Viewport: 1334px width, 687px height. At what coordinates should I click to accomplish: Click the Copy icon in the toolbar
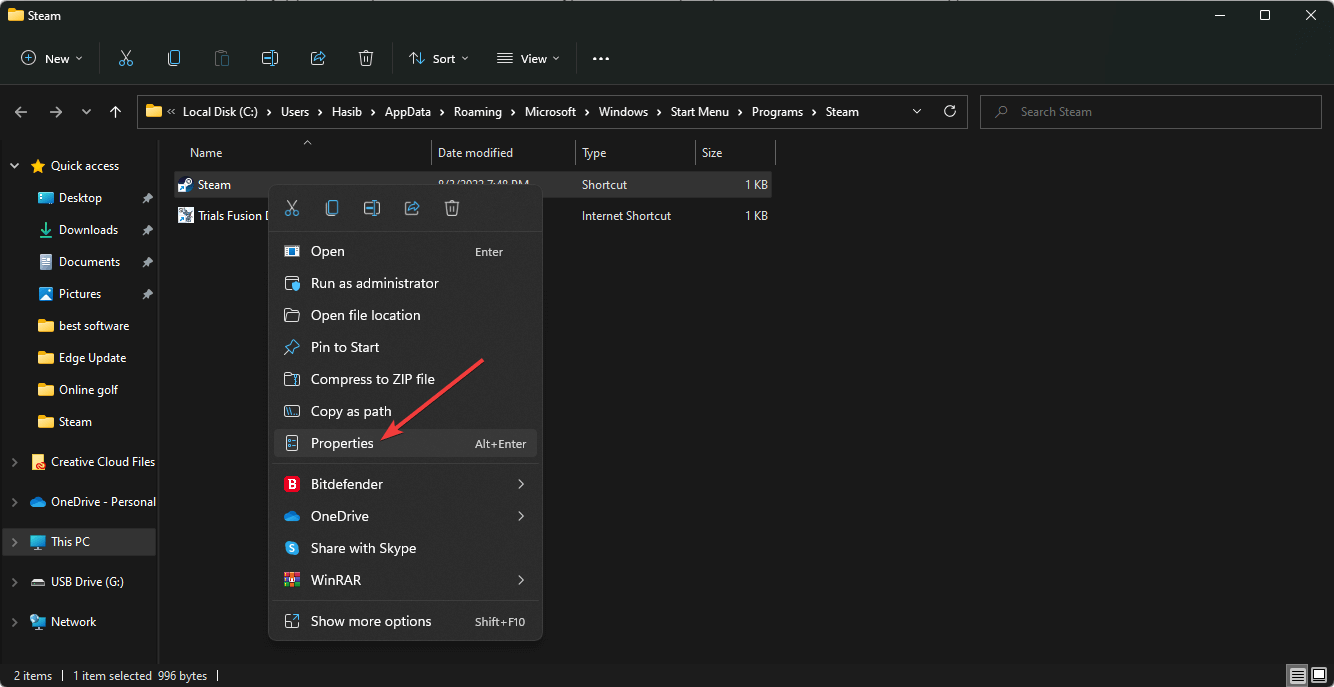[174, 58]
